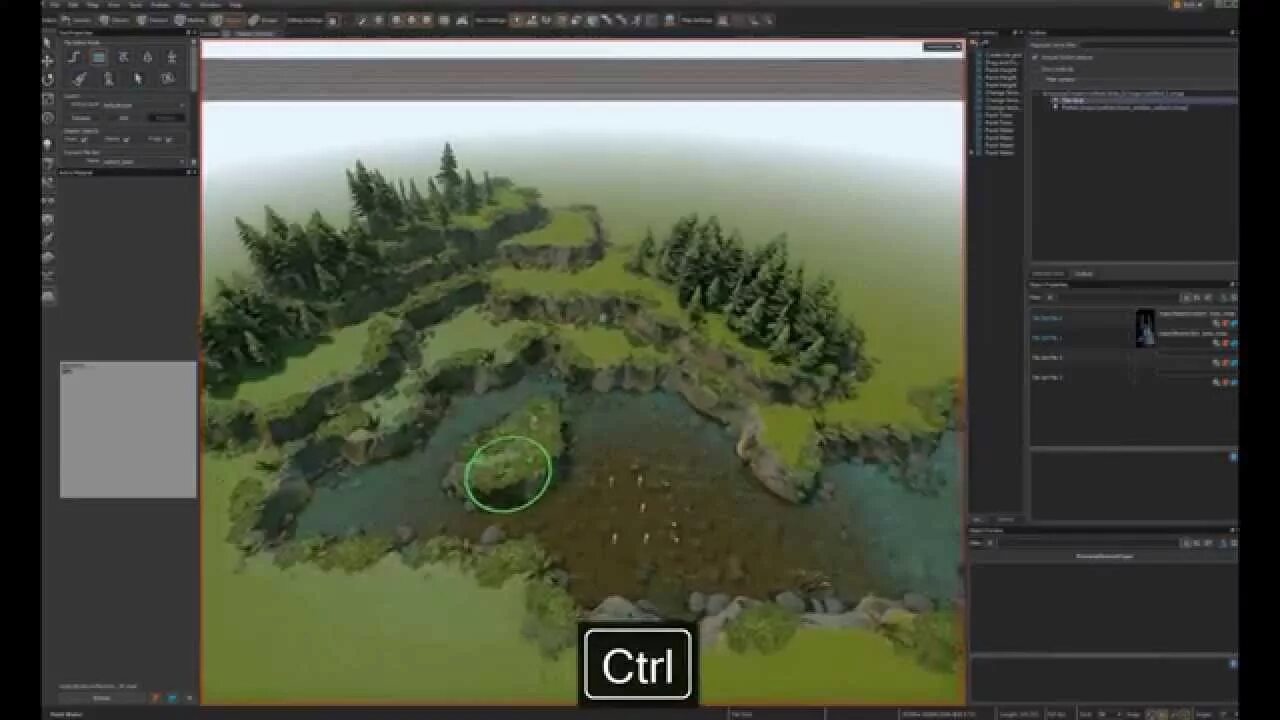The height and width of the screenshot is (720, 1280).
Task: Select the highlighted Paint Water tile tool
Action: click(x=98, y=57)
